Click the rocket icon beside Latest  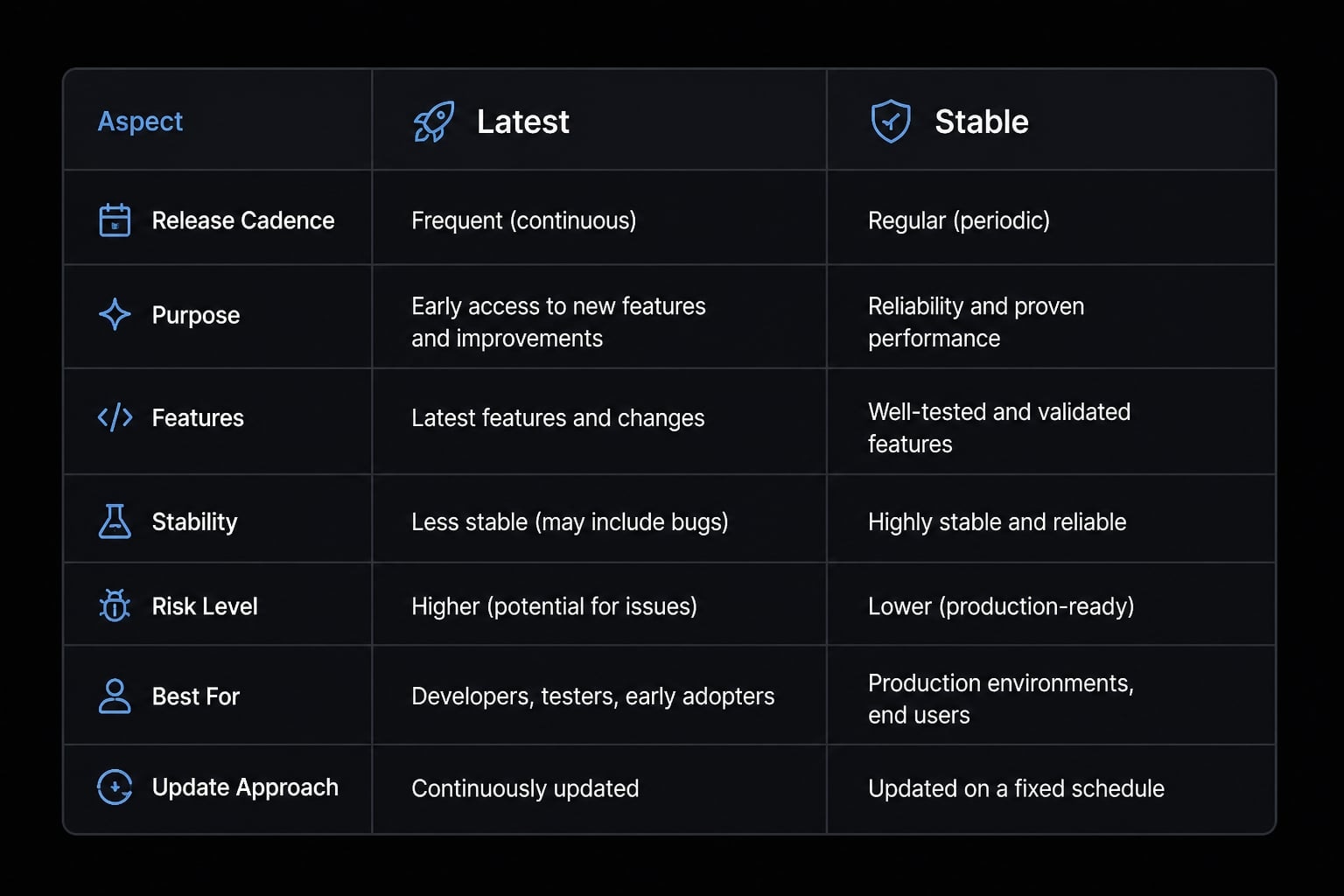[434, 122]
